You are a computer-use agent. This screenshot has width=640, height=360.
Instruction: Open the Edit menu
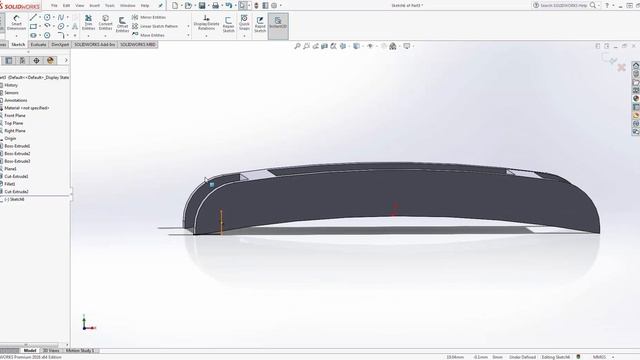(67, 6)
